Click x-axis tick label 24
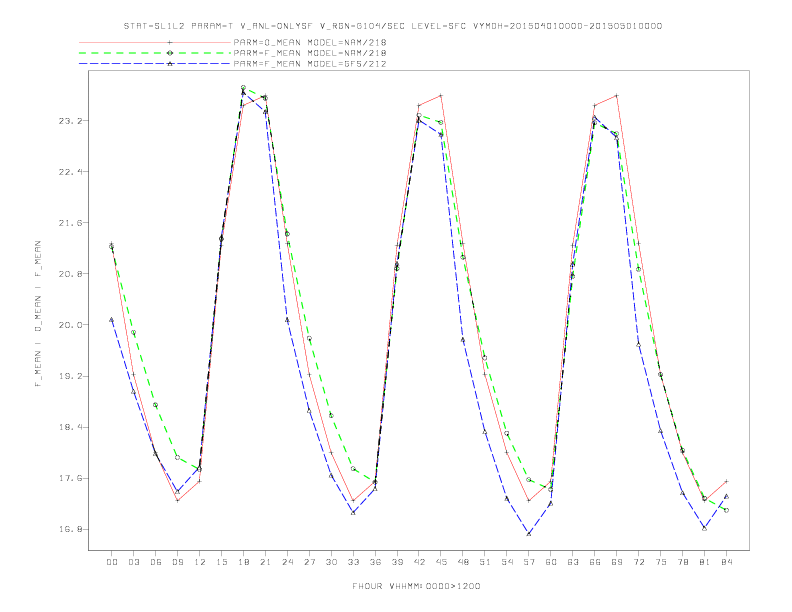The height and width of the screenshot is (612, 792). [287, 562]
